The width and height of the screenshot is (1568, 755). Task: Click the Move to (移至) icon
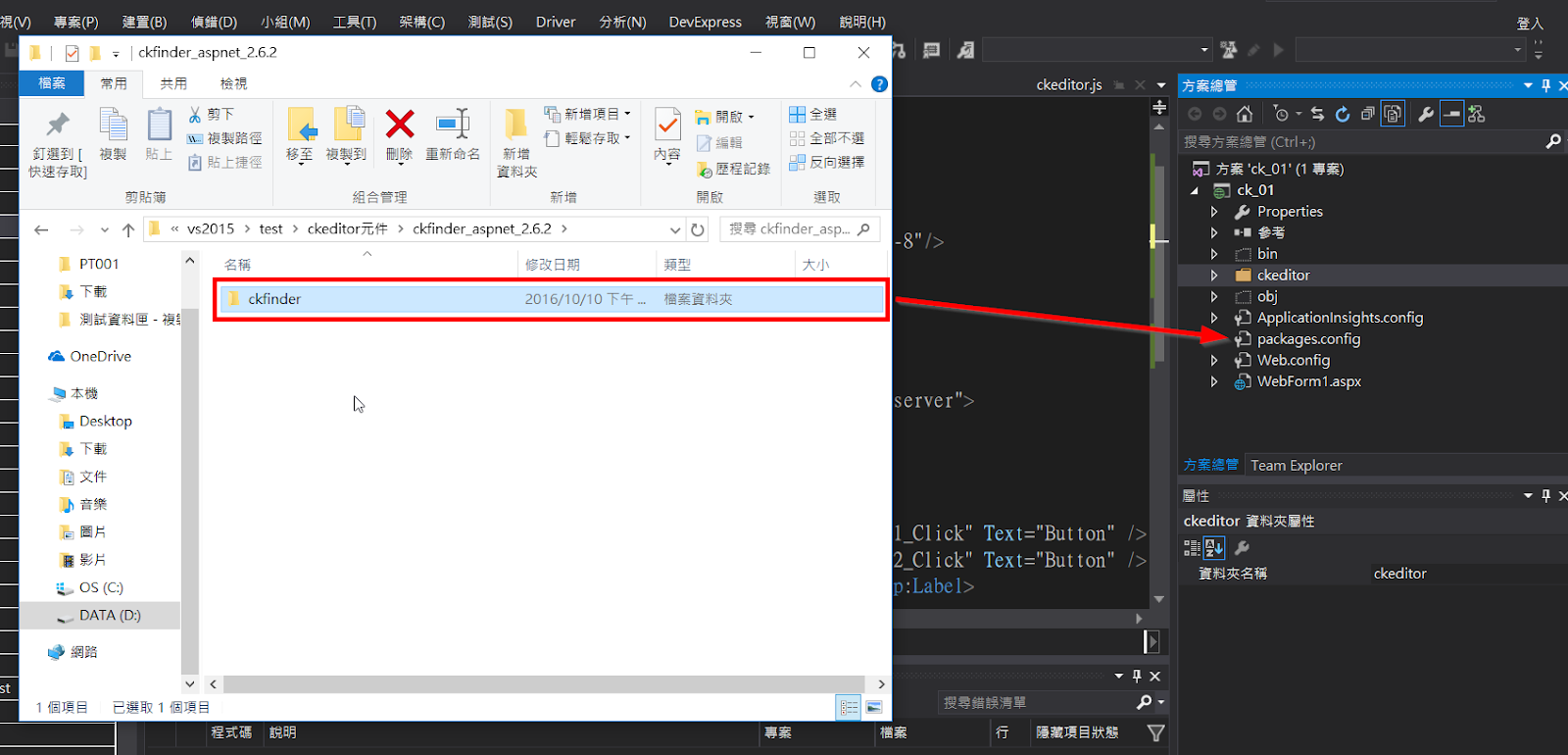[x=301, y=126]
